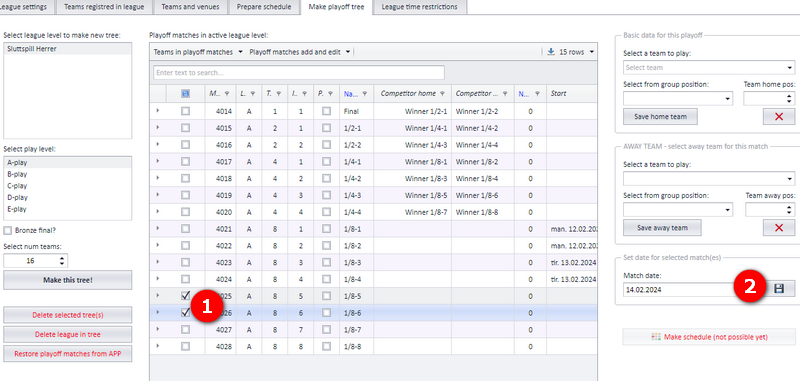Click Make schedule (not possible yet) button
The image size is (800, 381).
click(709, 337)
